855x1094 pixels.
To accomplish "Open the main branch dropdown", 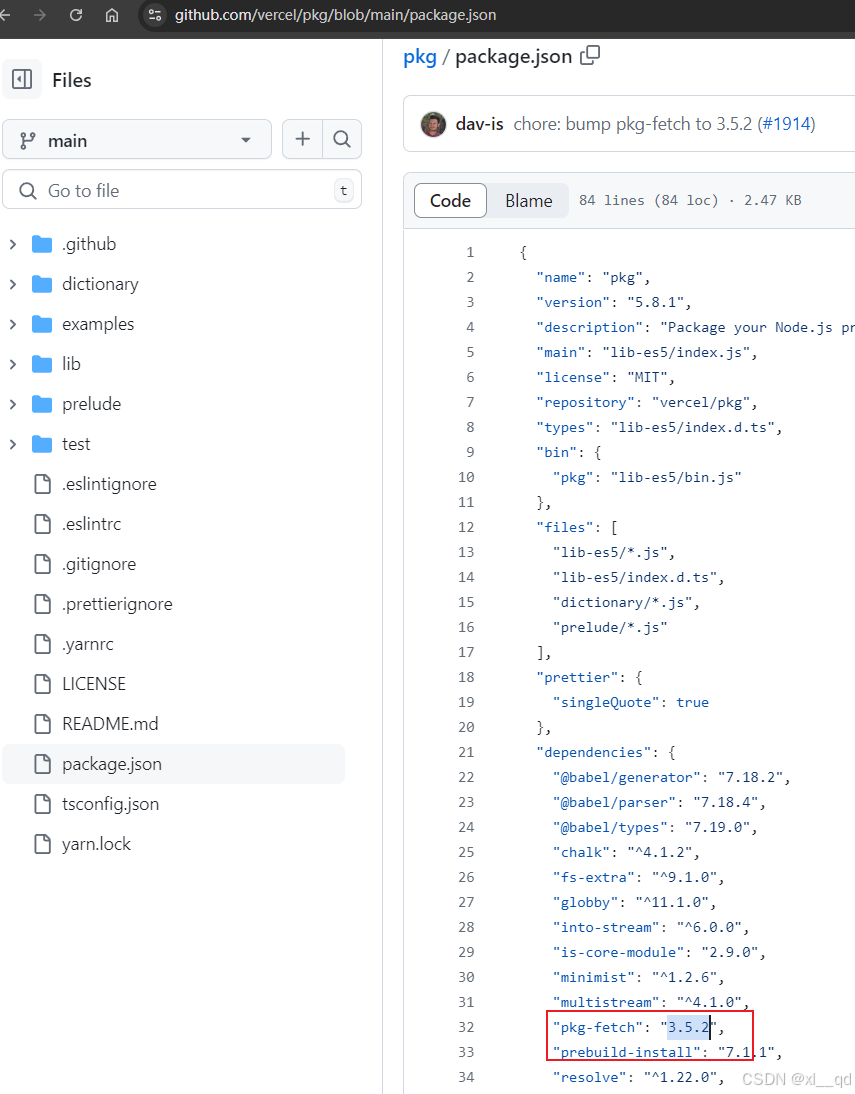I will [x=137, y=140].
